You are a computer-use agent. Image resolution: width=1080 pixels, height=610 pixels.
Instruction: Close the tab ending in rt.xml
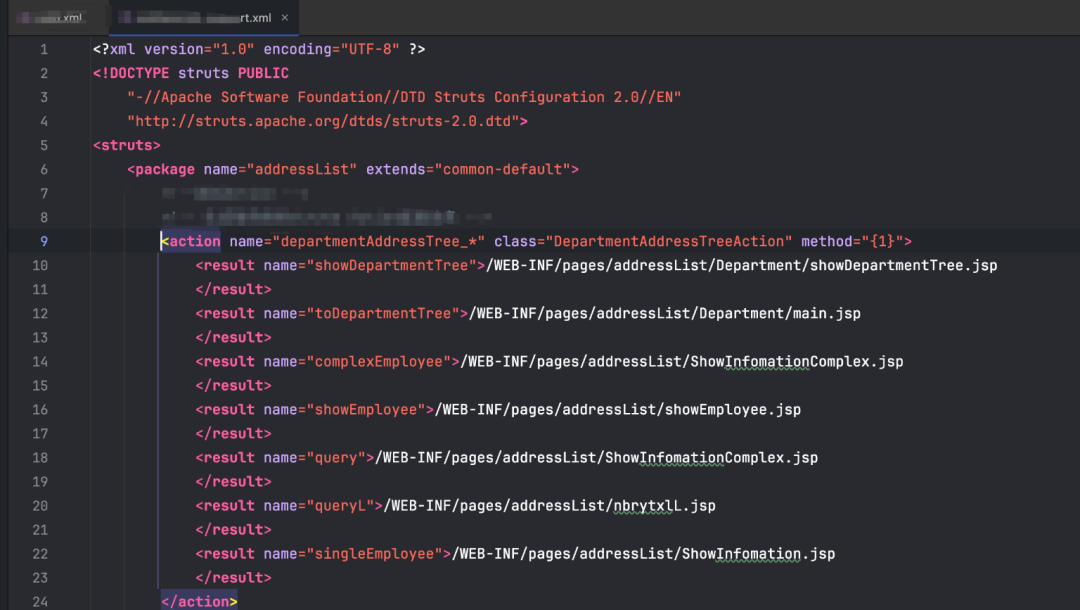(x=284, y=18)
